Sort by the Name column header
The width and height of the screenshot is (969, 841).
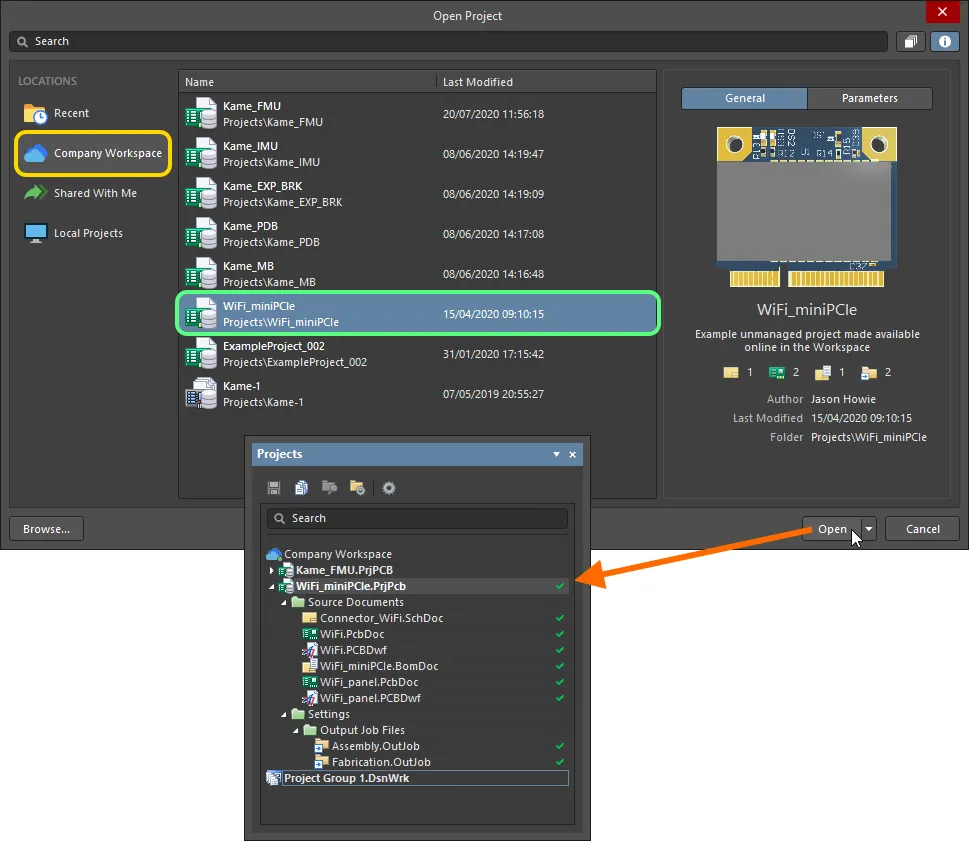308,82
